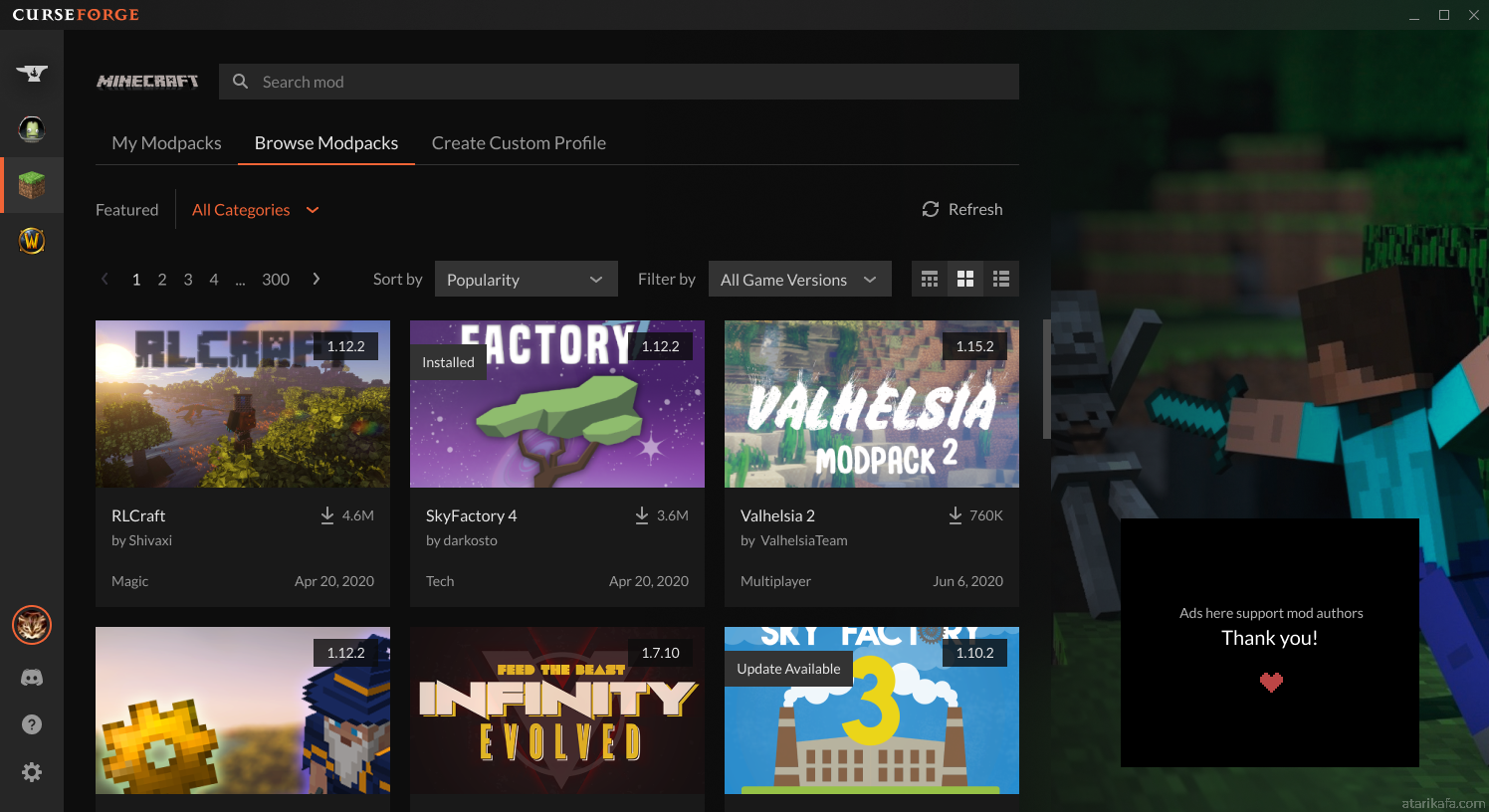
Task: Click the Installed badge on SkyFactory 4
Action: (448, 362)
